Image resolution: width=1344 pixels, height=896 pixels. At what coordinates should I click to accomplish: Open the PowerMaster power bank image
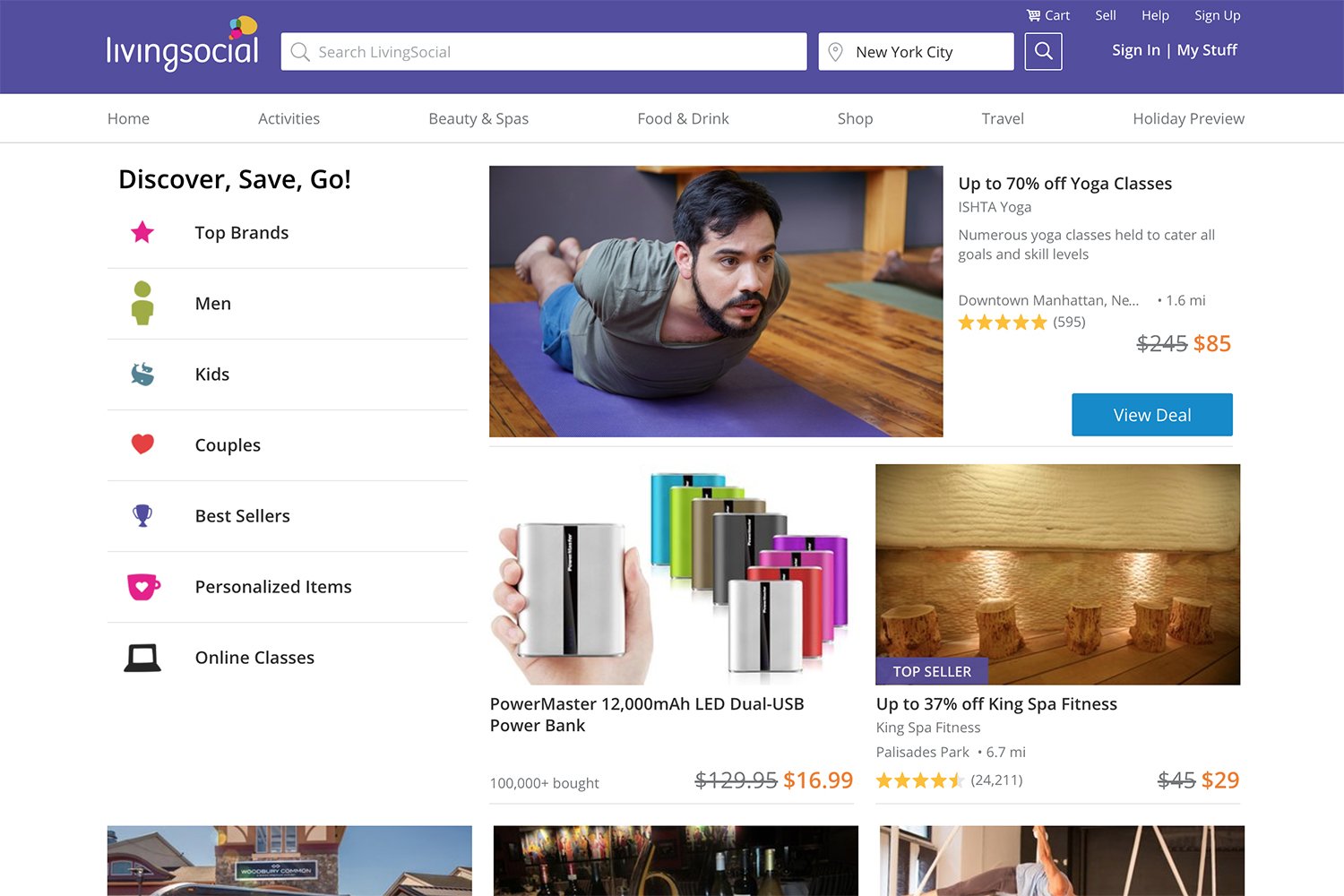(672, 574)
